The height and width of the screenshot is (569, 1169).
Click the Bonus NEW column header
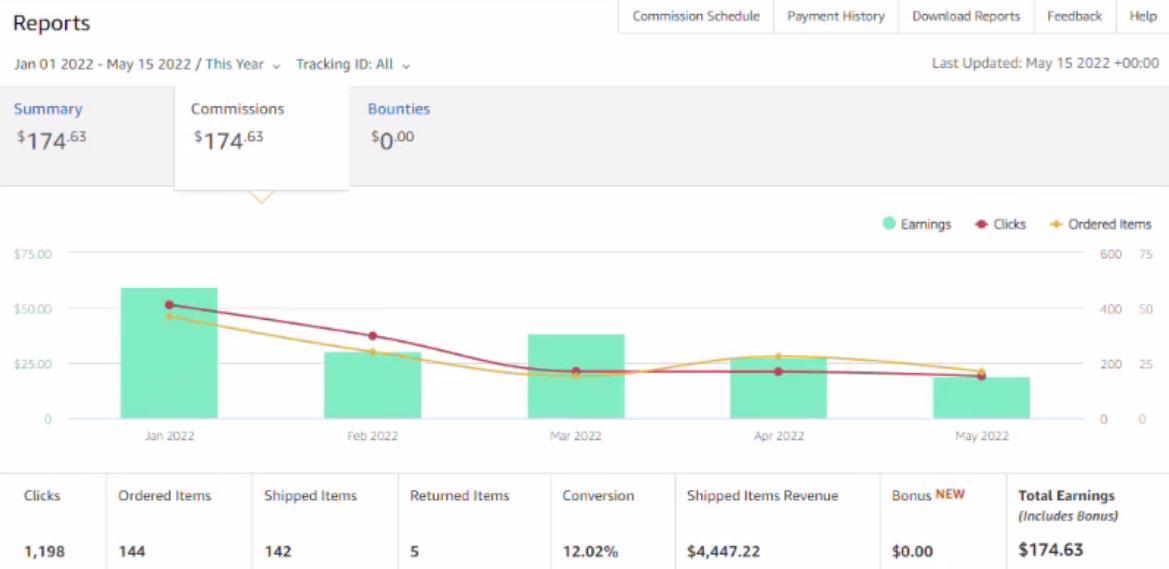point(928,495)
